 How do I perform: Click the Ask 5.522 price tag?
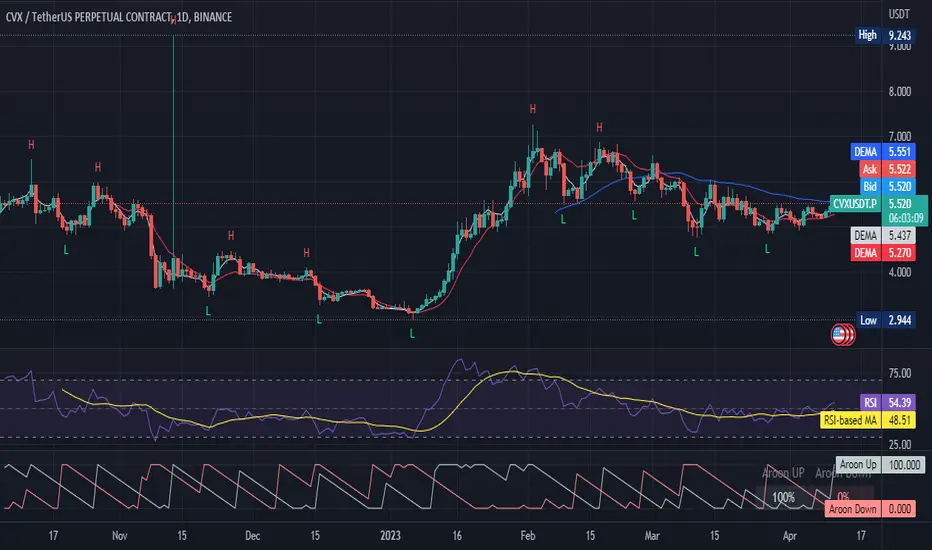pos(887,169)
